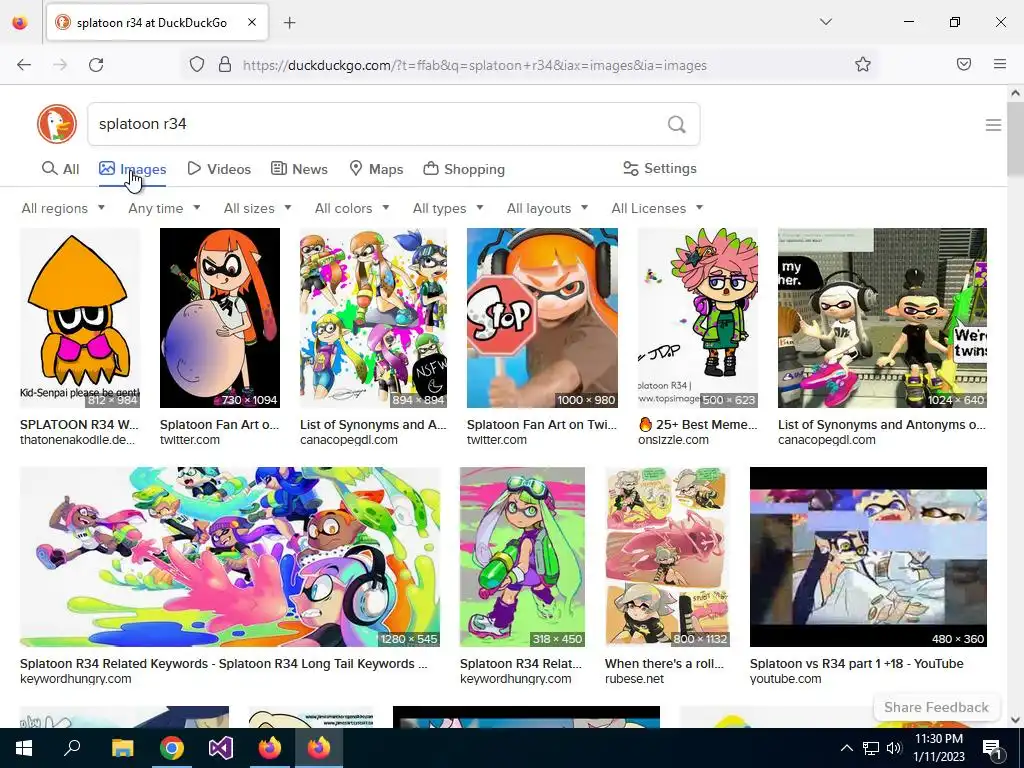The width and height of the screenshot is (1024, 768).
Task: Click the page scrollbar up arrow
Action: [1016, 93]
